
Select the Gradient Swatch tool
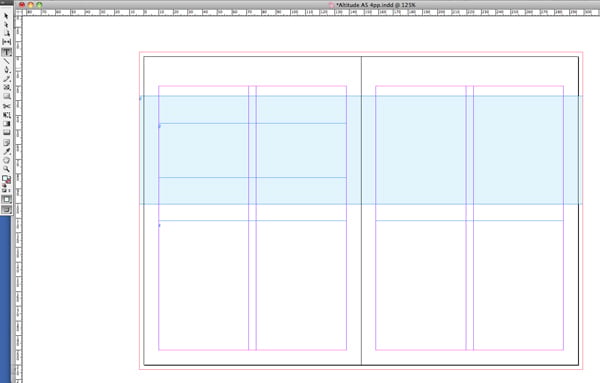tap(6, 124)
